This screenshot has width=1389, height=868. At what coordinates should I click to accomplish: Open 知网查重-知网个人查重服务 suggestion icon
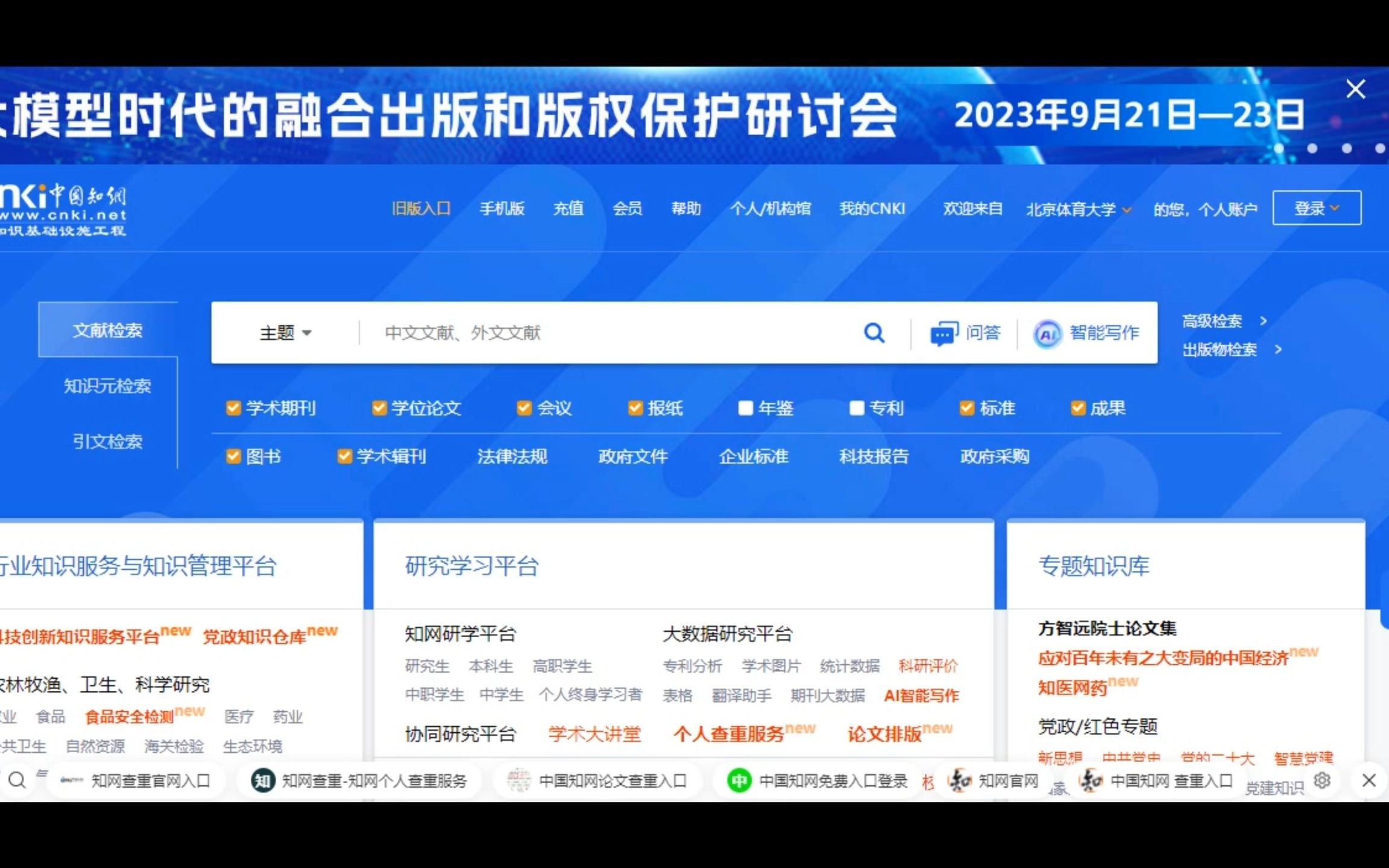point(263,781)
